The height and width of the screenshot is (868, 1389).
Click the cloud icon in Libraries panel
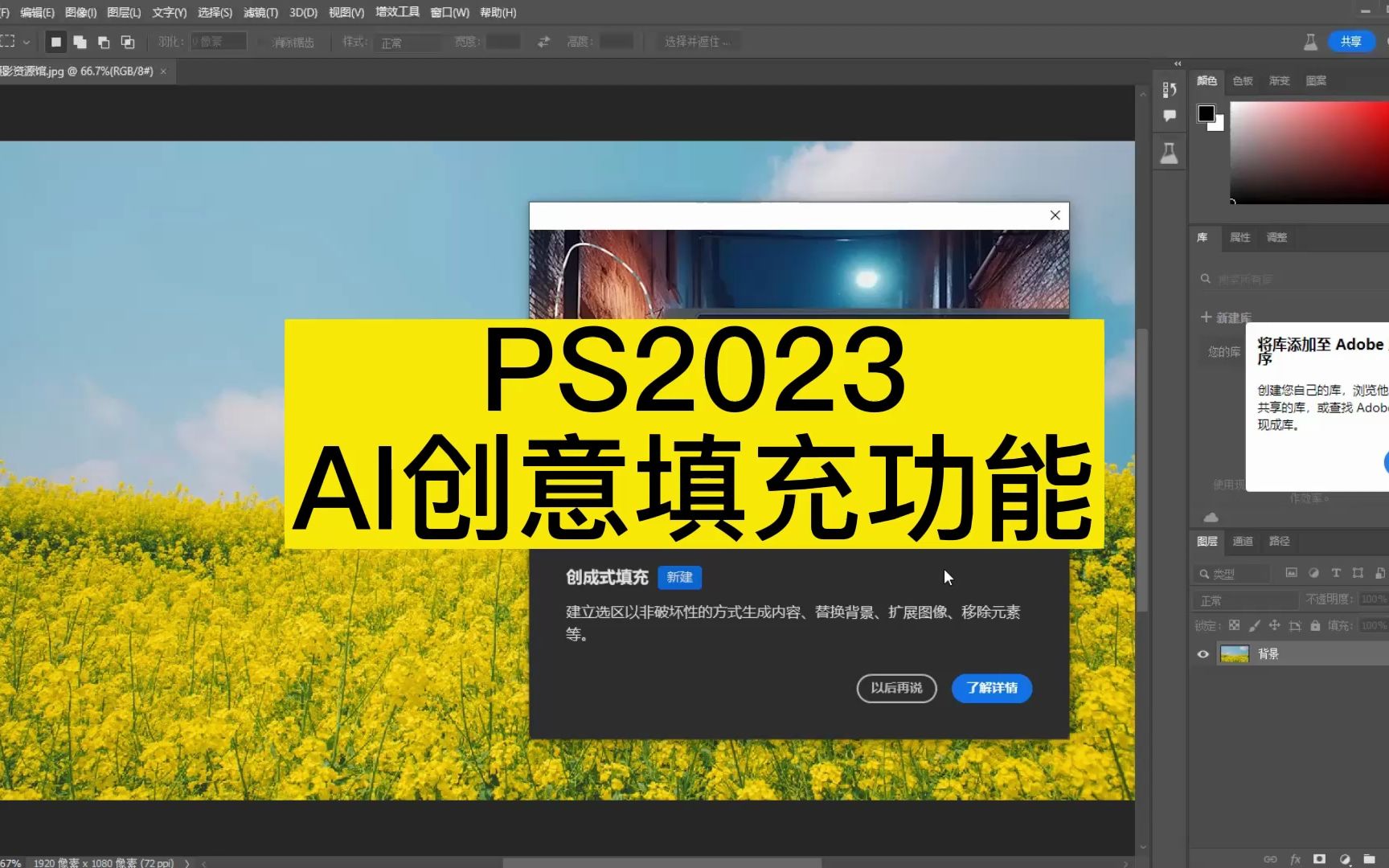[1211, 517]
